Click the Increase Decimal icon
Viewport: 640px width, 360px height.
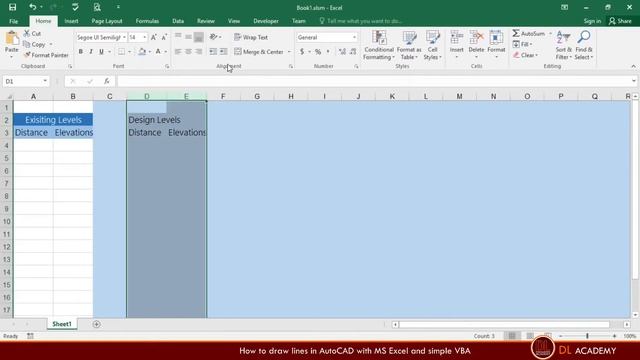click(342, 52)
